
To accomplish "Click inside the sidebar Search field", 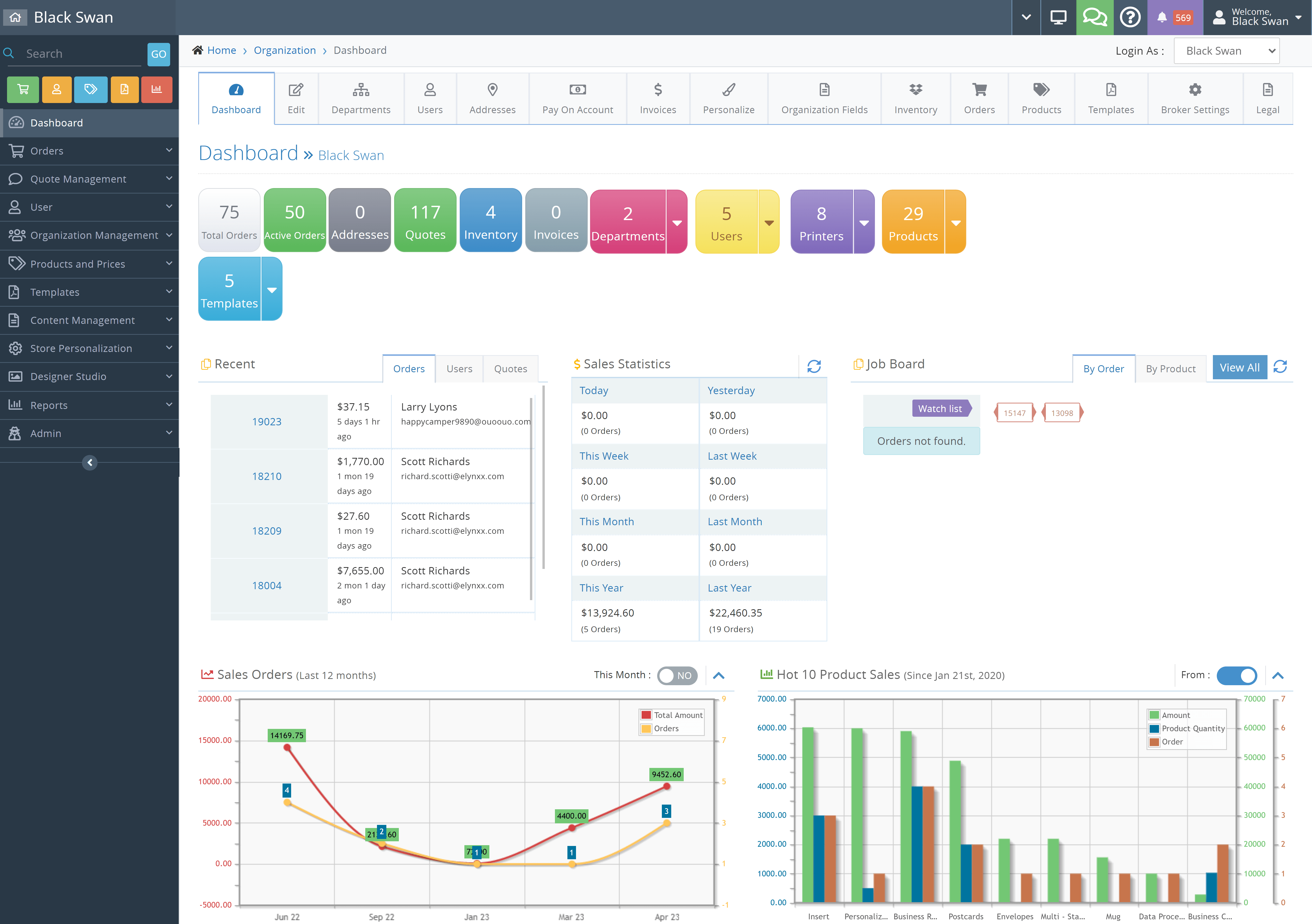I will (74, 53).
